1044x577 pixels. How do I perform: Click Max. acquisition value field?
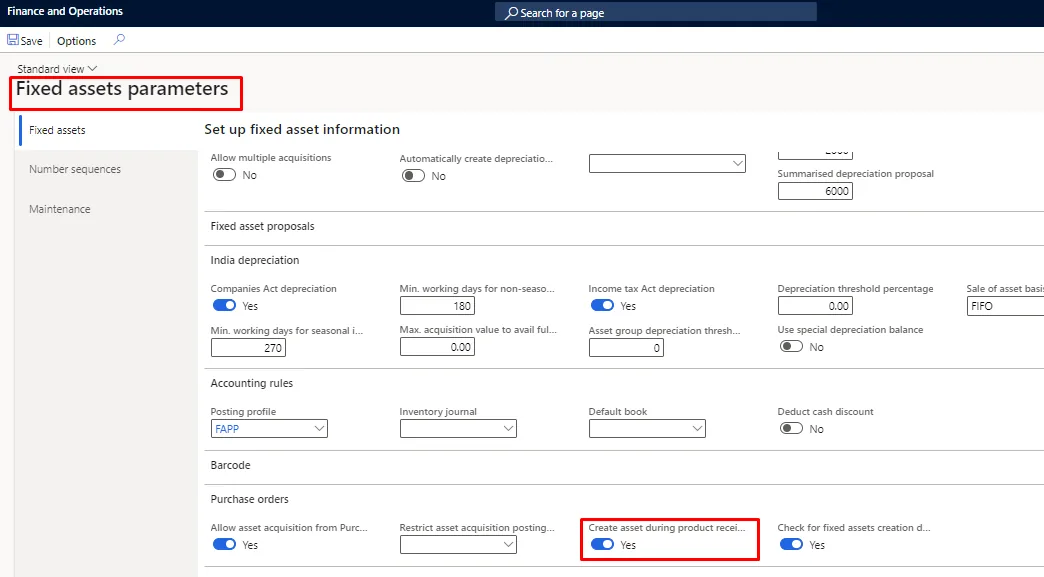pyautogui.click(x=437, y=347)
